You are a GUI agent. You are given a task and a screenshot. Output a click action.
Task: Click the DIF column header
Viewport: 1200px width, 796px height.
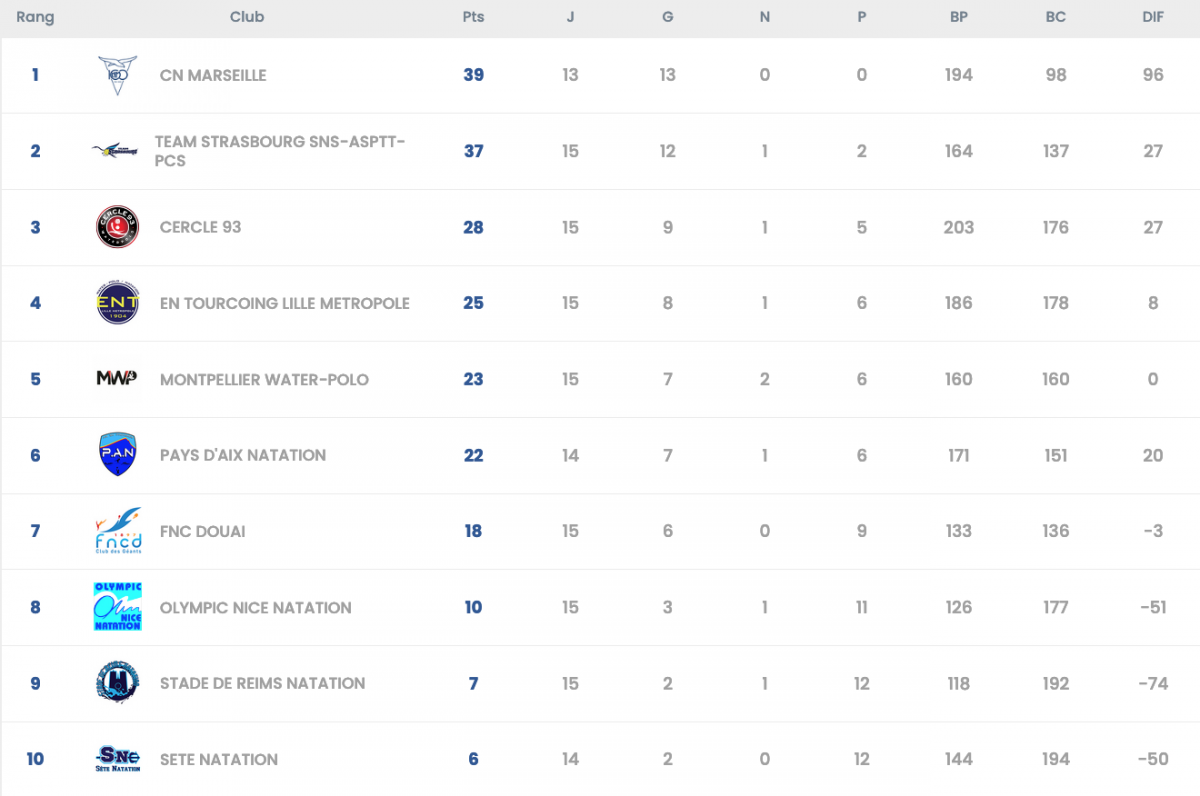[1153, 17]
